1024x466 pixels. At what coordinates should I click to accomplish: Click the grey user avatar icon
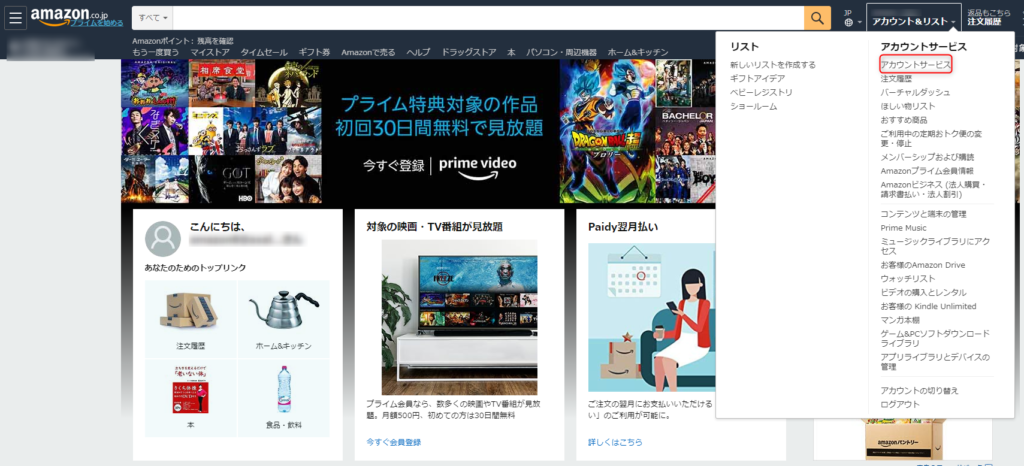[163, 239]
